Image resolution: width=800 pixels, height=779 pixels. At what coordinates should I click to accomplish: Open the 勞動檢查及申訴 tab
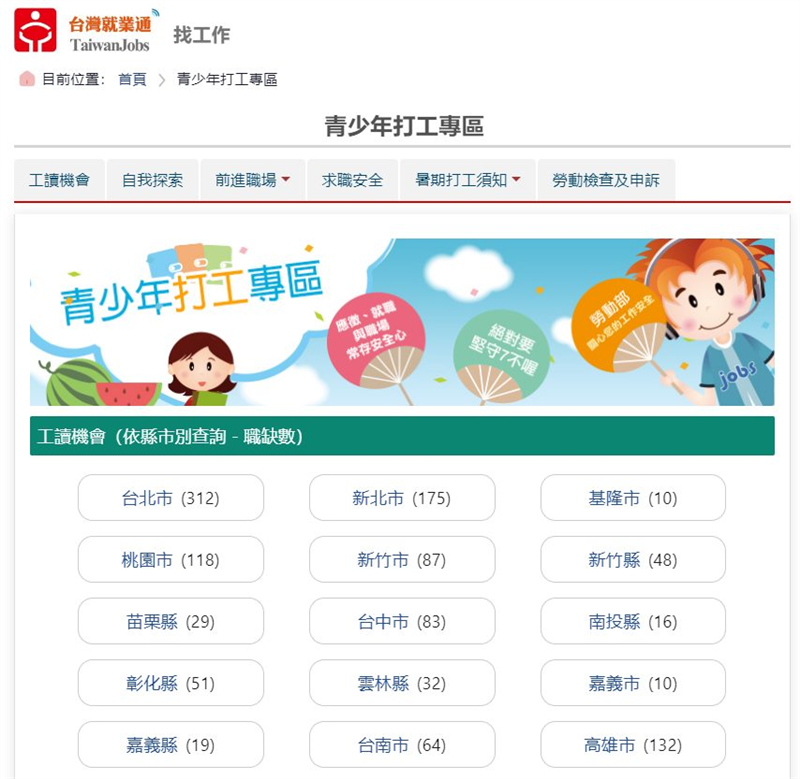coord(606,180)
